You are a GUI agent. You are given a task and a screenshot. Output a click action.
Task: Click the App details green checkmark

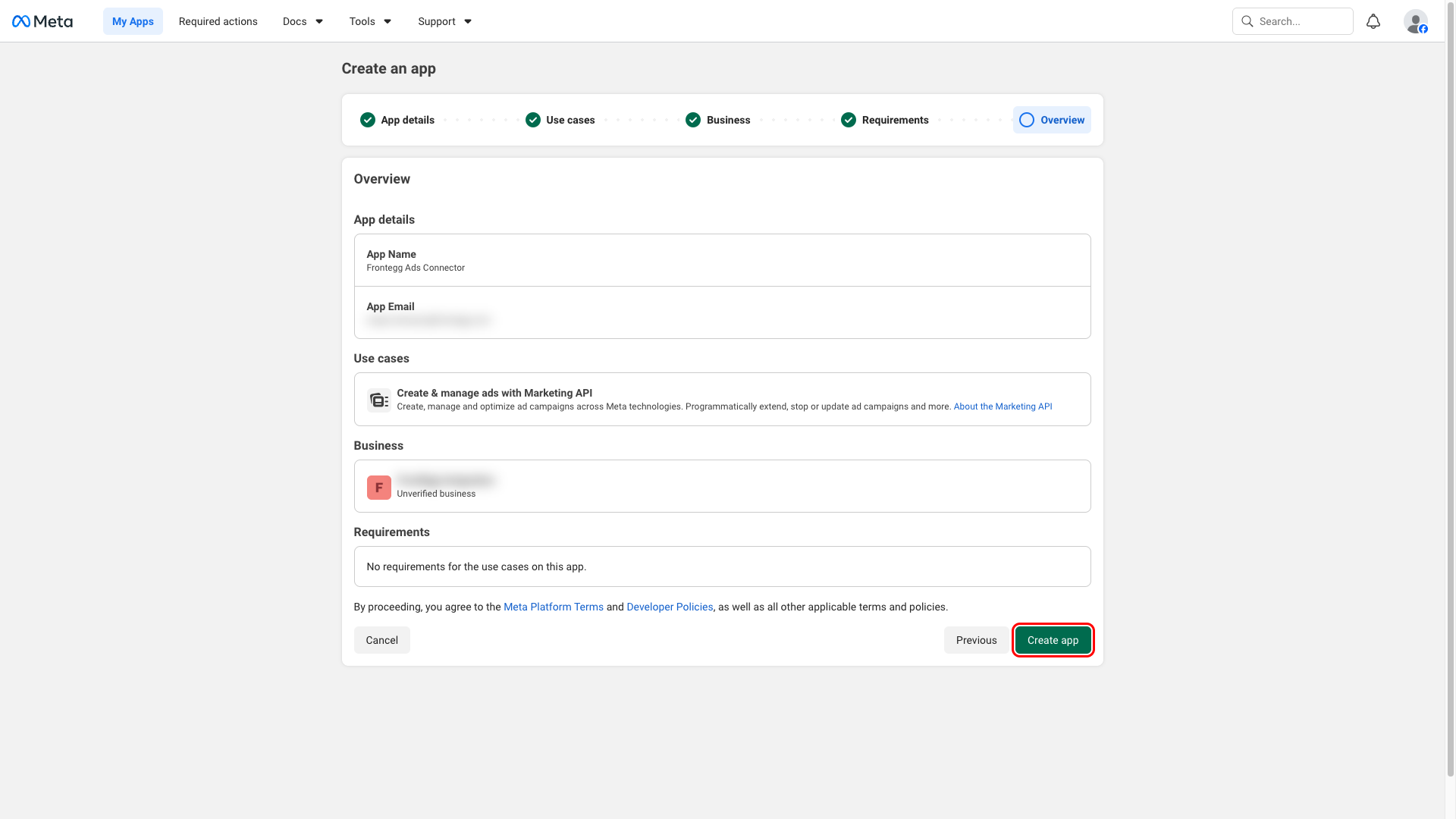coord(368,120)
